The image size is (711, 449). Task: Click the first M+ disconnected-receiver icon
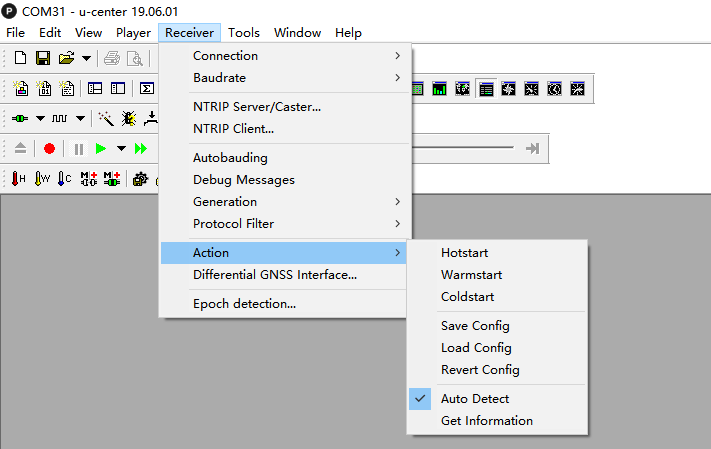tap(89, 179)
